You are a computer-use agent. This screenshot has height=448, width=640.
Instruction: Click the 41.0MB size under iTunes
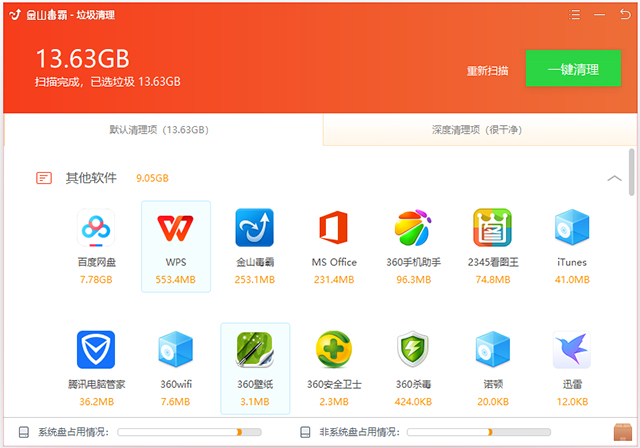[572, 280]
